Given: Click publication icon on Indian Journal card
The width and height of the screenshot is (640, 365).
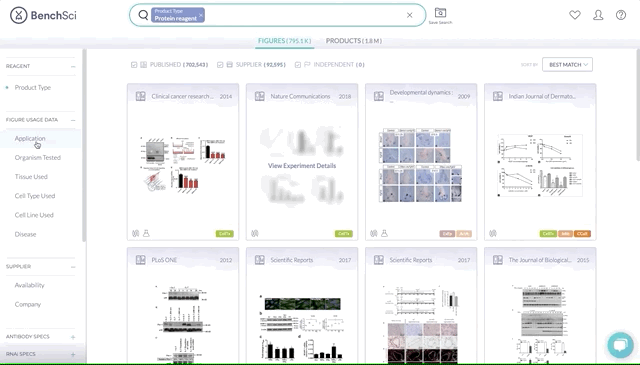Looking at the screenshot, I should (x=498, y=96).
